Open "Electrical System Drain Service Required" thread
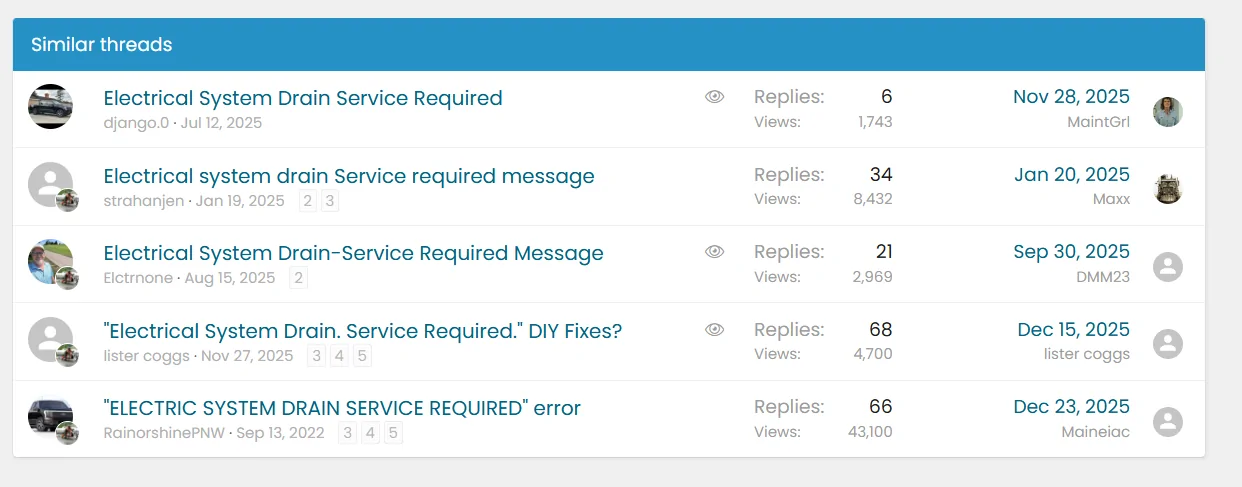Image resolution: width=1242 pixels, height=487 pixels. [303, 98]
